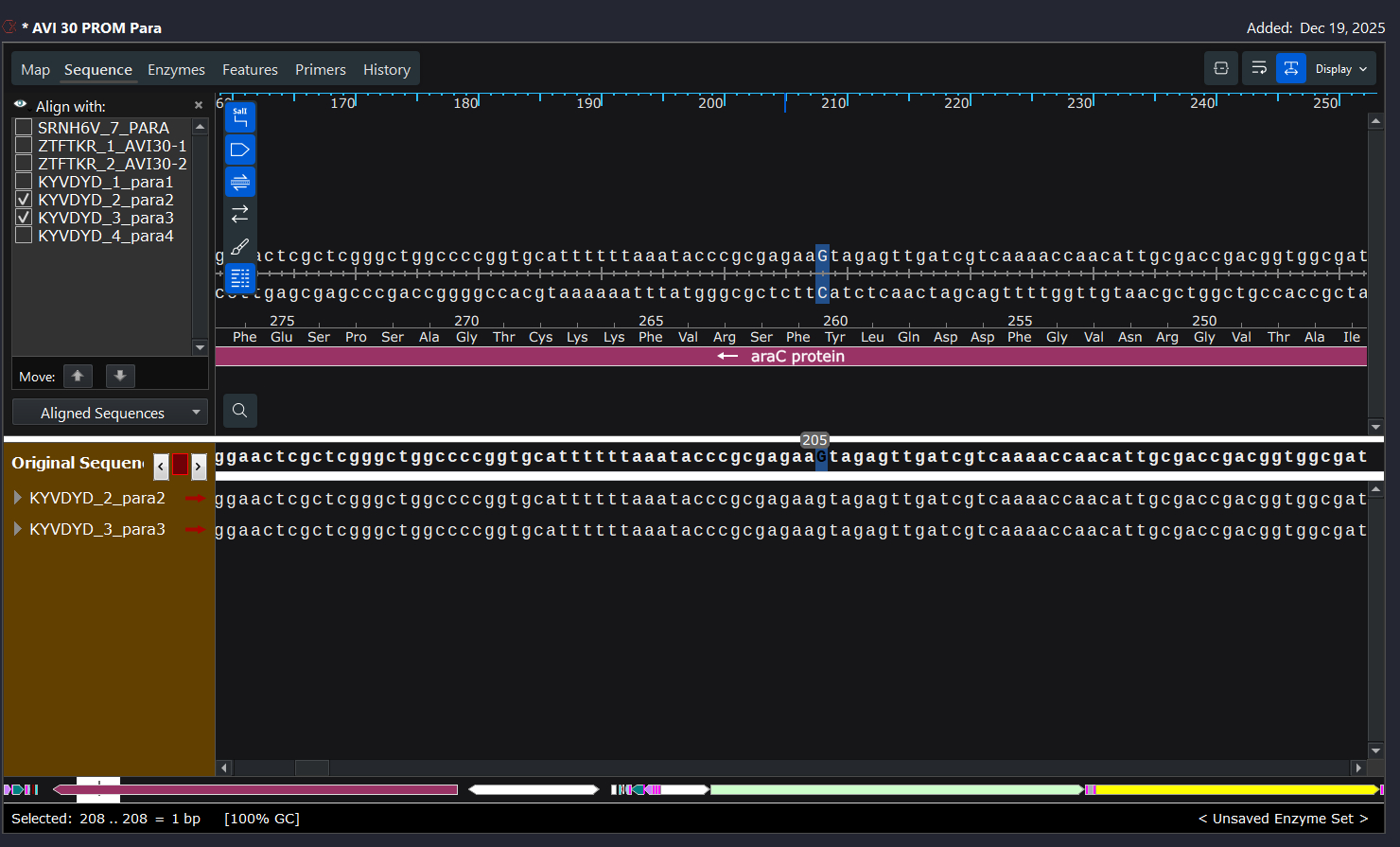This screenshot has width=1400, height=847.
Task: Toggle the enzymes (SalI) display icon
Action: [240, 117]
